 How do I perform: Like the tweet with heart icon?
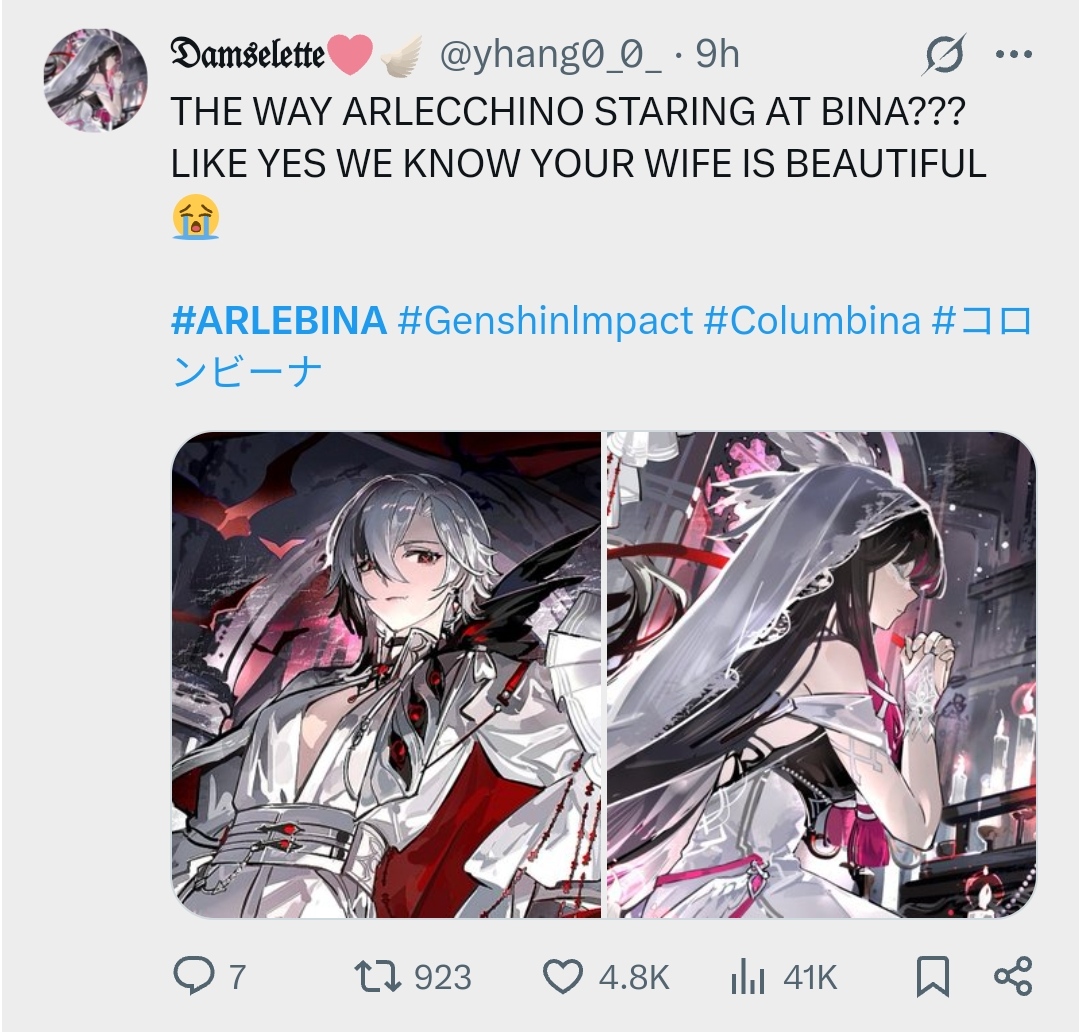tap(563, 976)
